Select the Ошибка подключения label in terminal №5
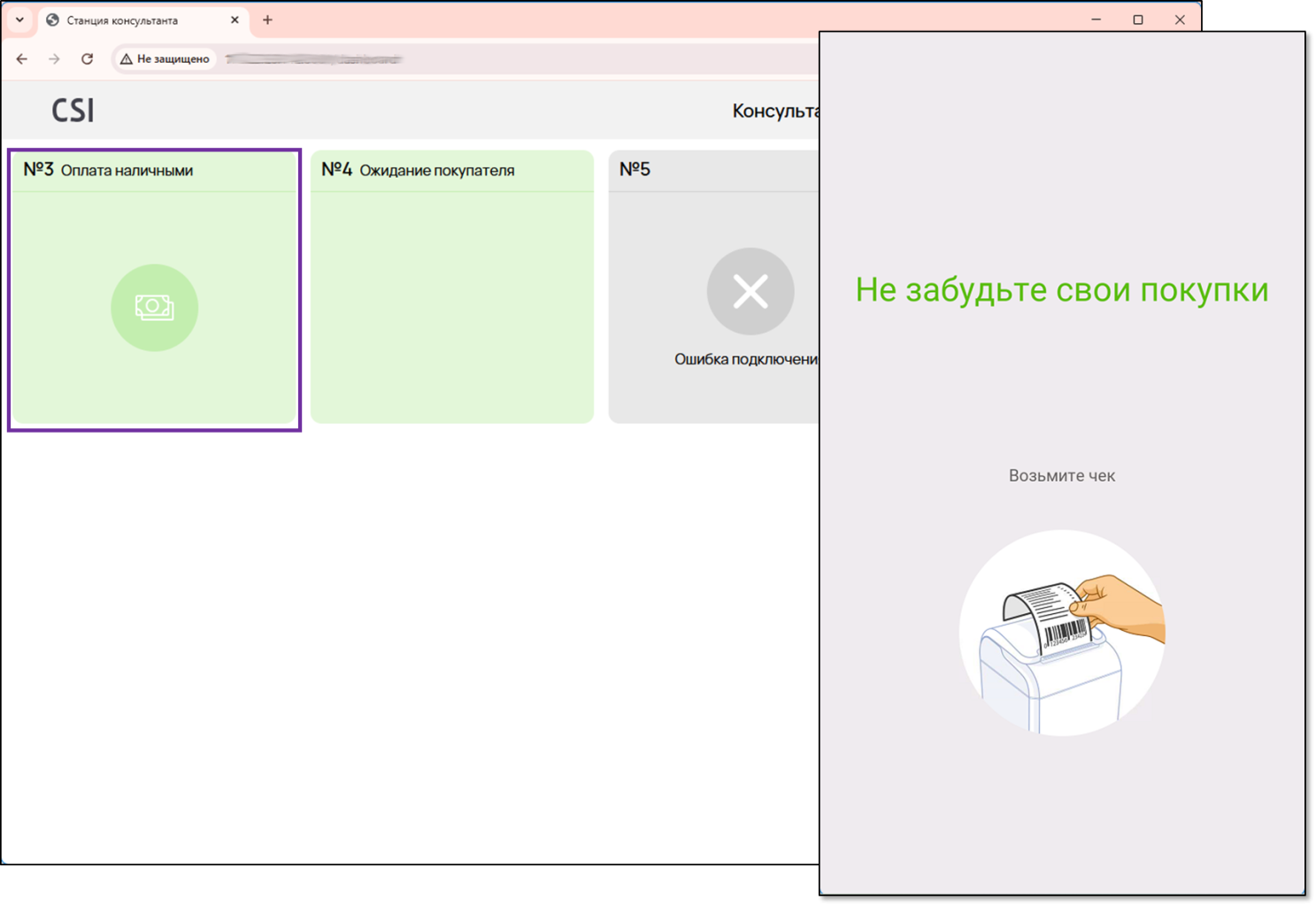Image resolution: width=1316 pixels, height=906 pixels. 746,359
